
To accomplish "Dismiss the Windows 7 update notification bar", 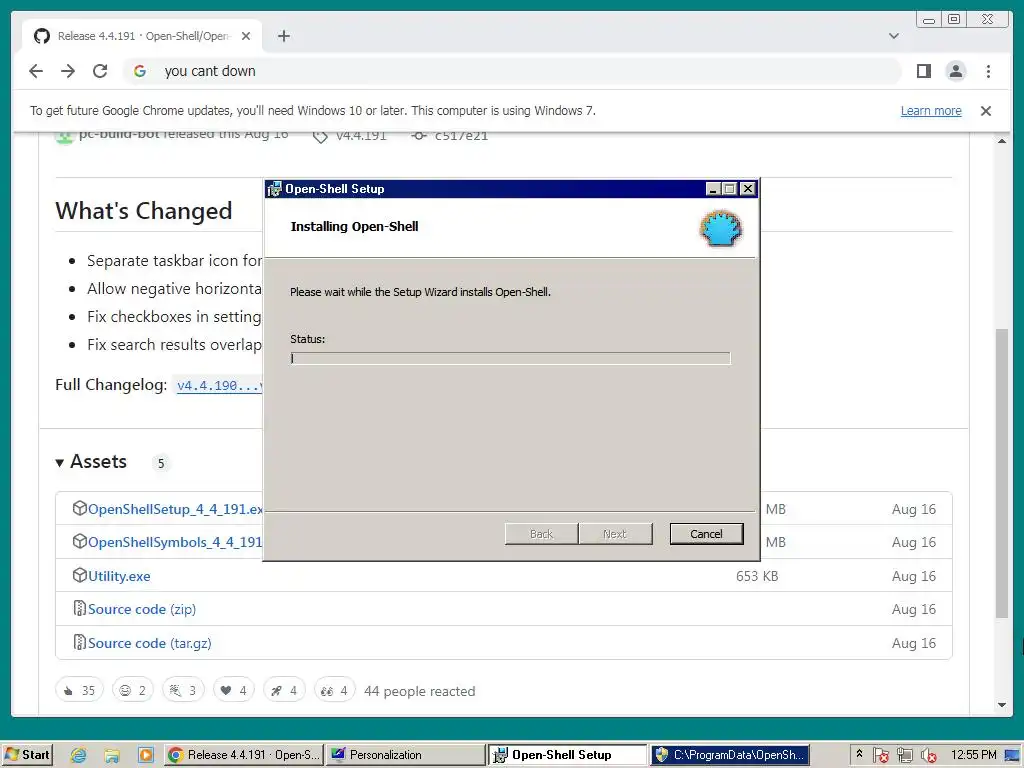I will click(985, 111).
